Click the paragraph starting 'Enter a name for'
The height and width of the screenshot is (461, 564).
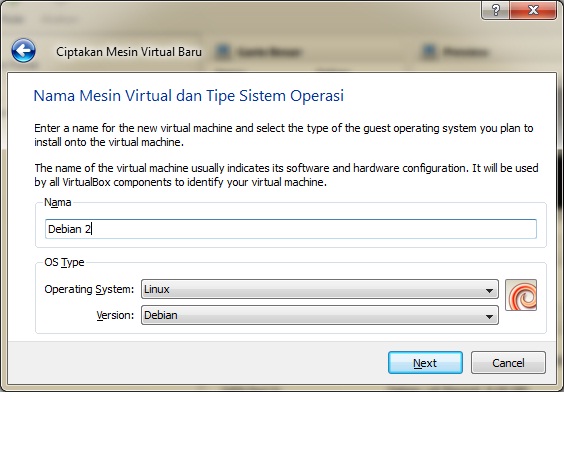(283, 135)
